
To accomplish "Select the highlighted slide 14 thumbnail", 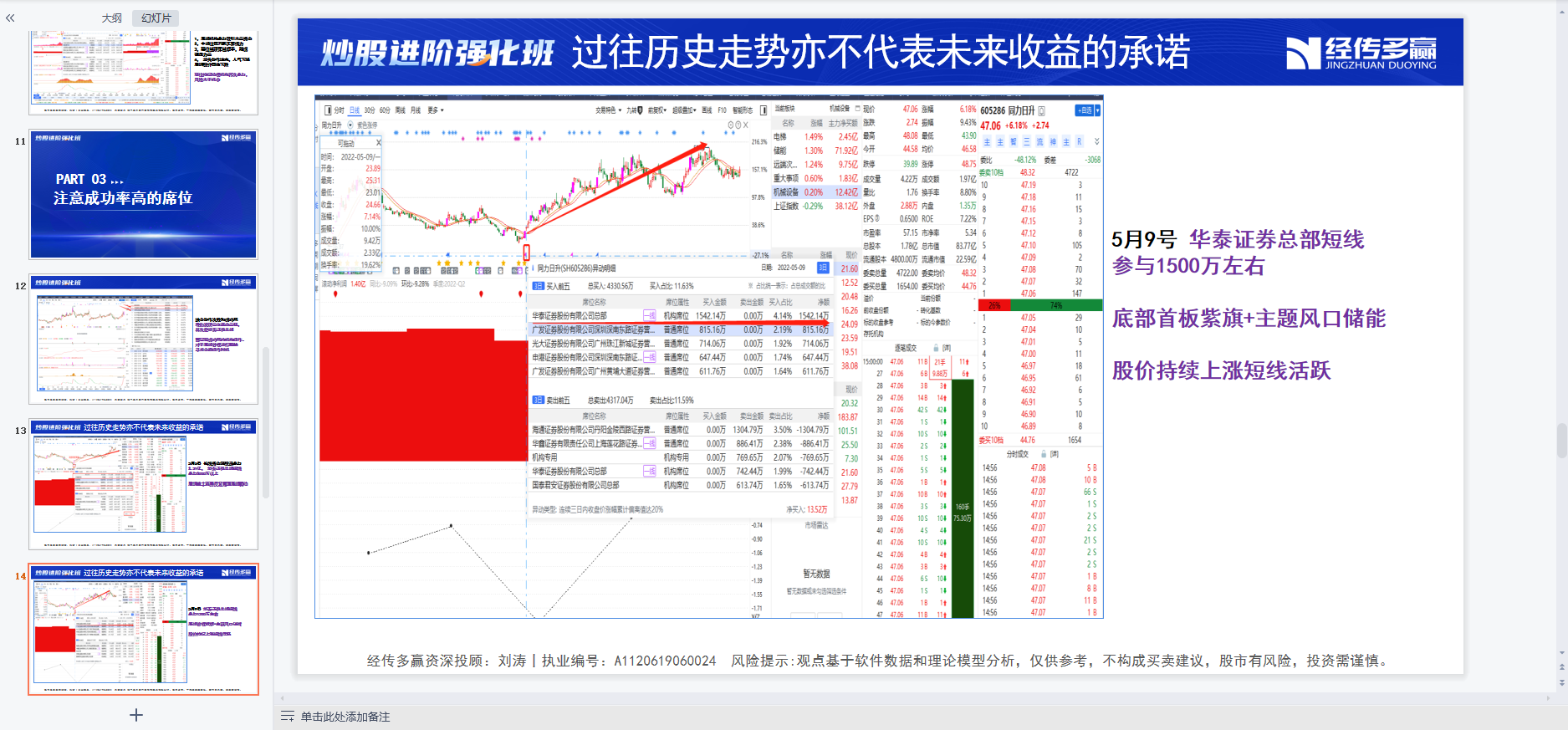I will click(x=144, y=630).
